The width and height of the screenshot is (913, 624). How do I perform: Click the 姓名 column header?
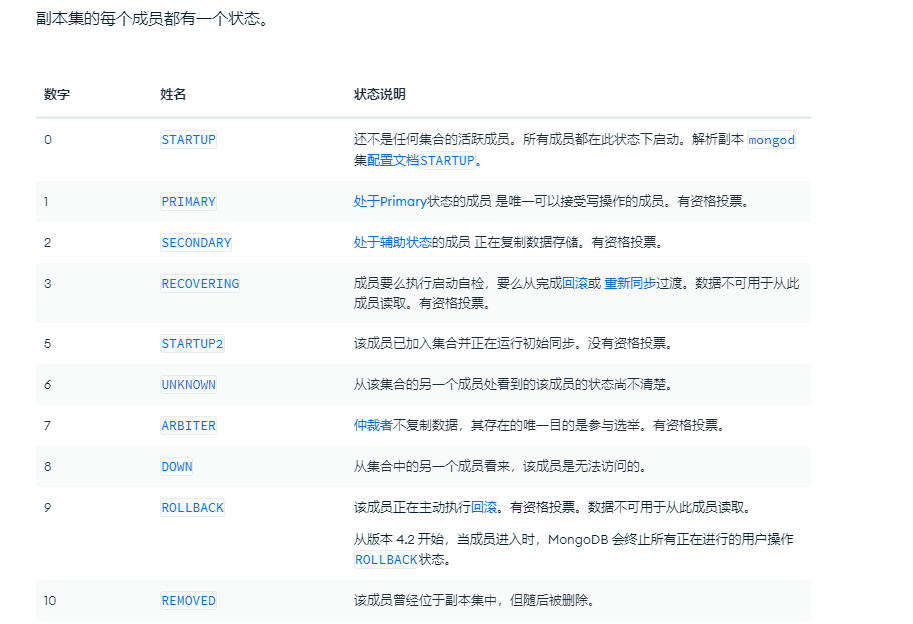(173, 95)
